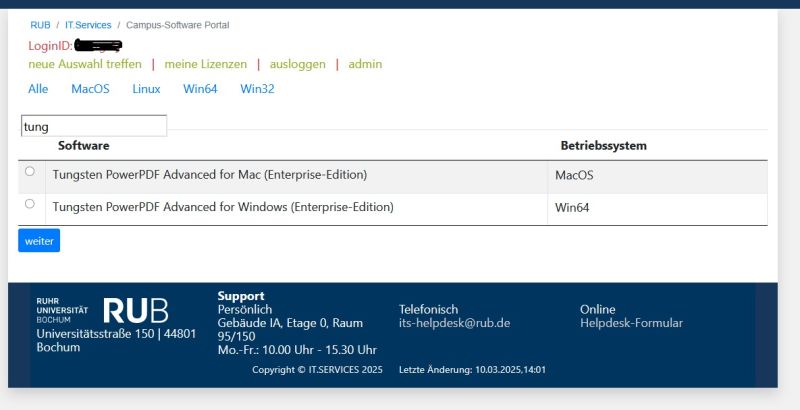800x410 pixels.
Task: Filter software by Linux
Action: pyautogui.click(x=146, y=89)
